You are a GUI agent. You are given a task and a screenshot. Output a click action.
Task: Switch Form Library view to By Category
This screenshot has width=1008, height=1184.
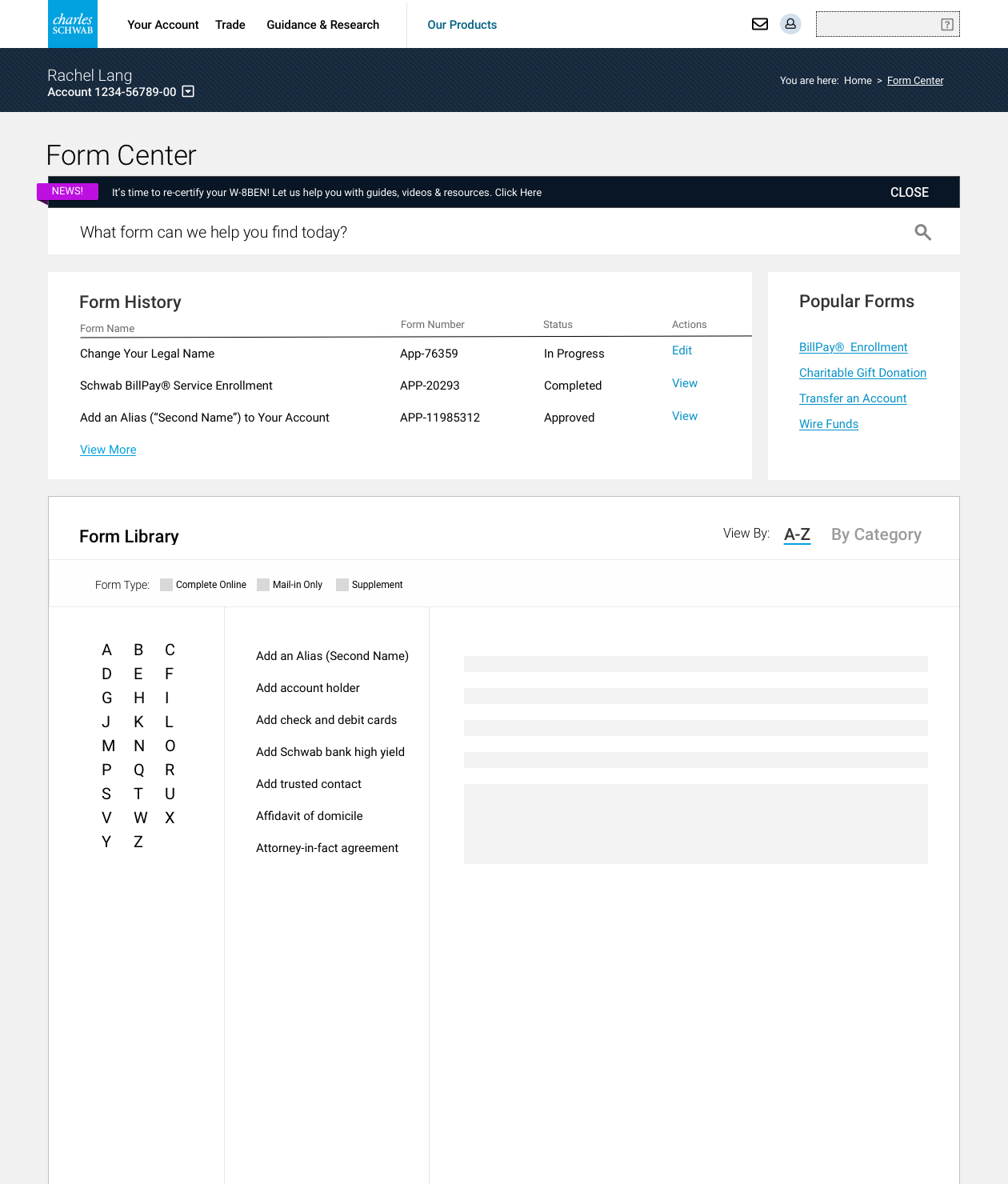click(876, 534)
